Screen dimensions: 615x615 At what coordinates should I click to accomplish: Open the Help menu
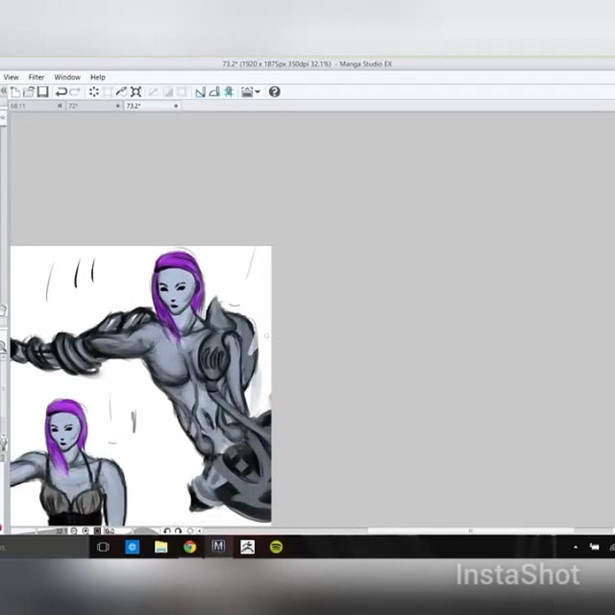coord(97,77)
